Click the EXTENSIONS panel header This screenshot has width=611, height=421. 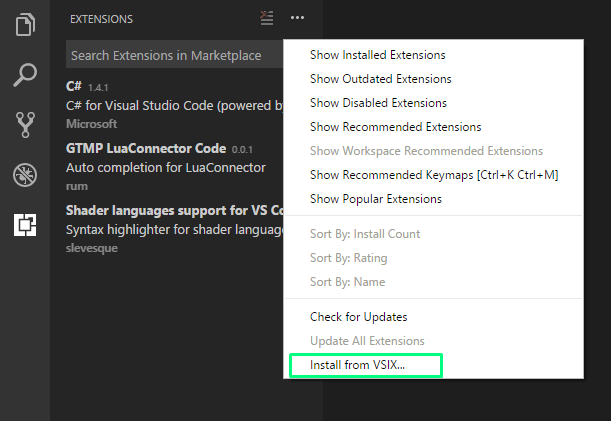(x=101, y=19)
